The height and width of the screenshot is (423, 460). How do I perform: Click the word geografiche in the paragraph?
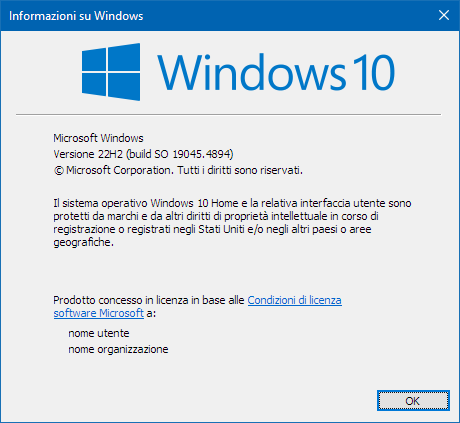[x=83, y=242]
